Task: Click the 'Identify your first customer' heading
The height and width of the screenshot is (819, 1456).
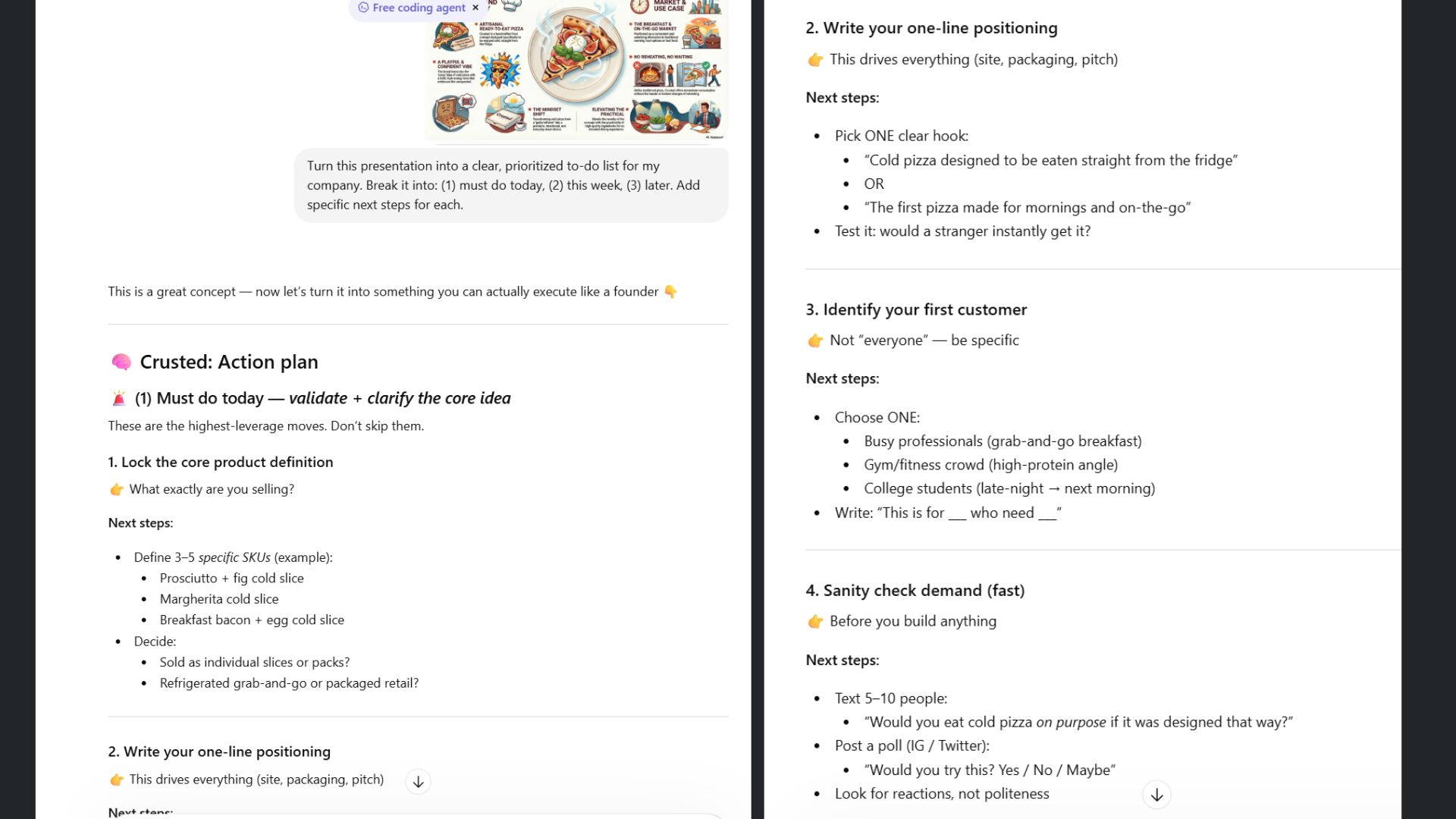Action: coord(915,309)
